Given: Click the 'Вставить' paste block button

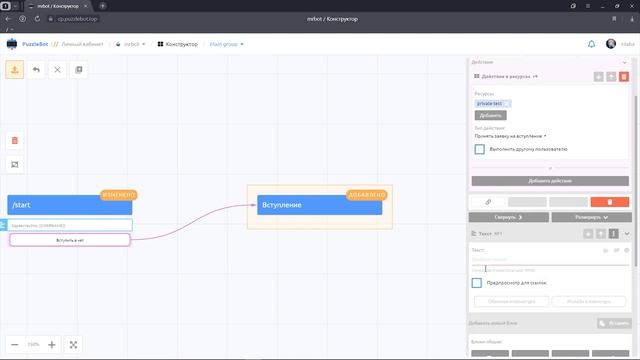Looking at the screenshot, I should tap(614, 323).
